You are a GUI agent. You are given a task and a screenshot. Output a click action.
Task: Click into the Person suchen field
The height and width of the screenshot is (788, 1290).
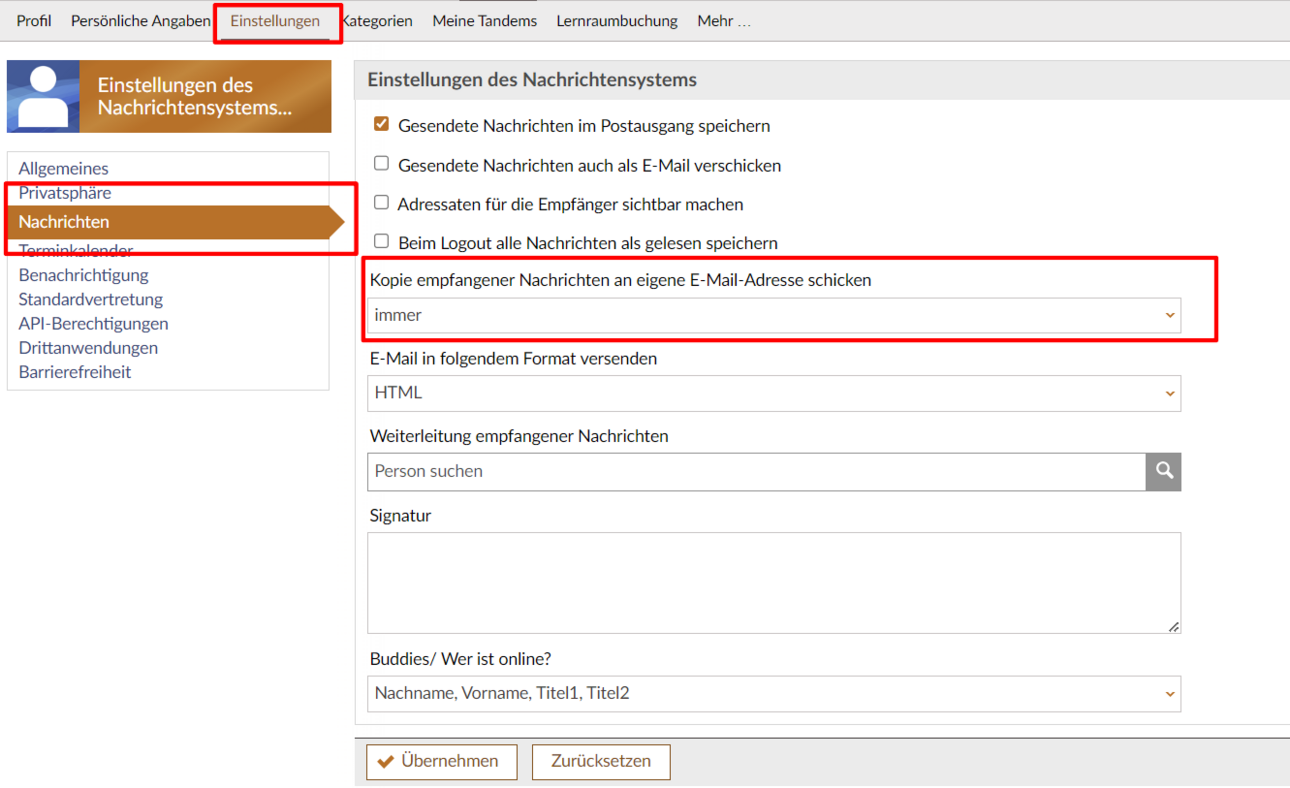(x=756, y=471)
